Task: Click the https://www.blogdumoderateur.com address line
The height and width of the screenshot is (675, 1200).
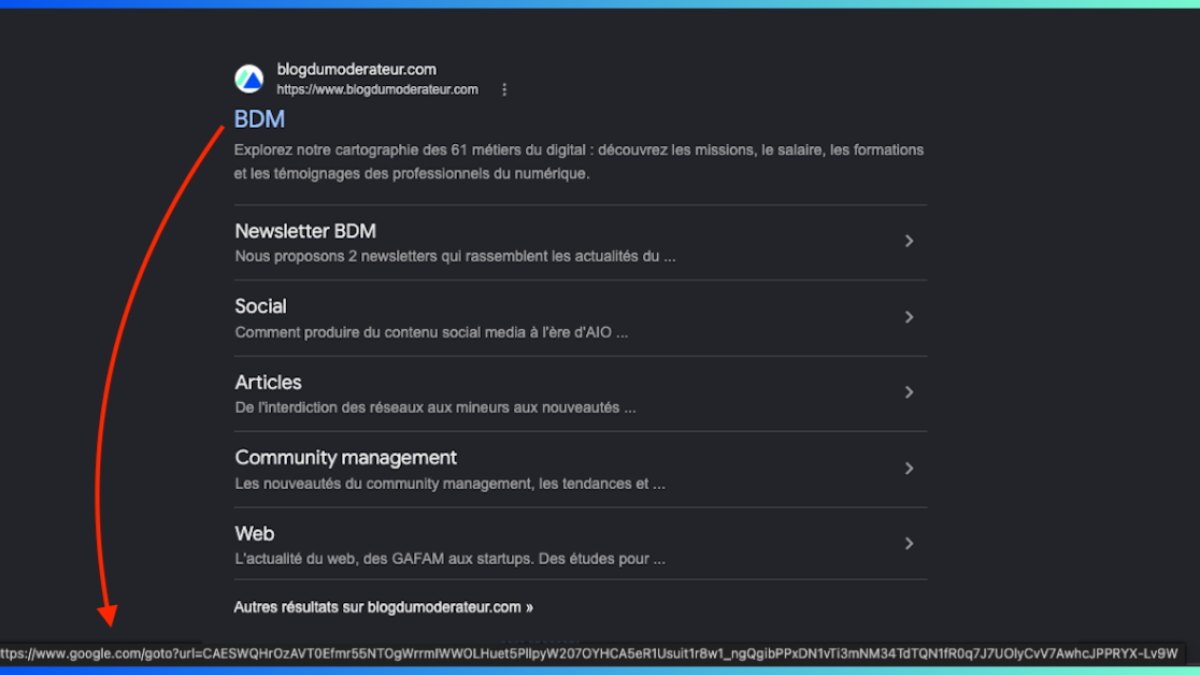Action: coord(377,90)
